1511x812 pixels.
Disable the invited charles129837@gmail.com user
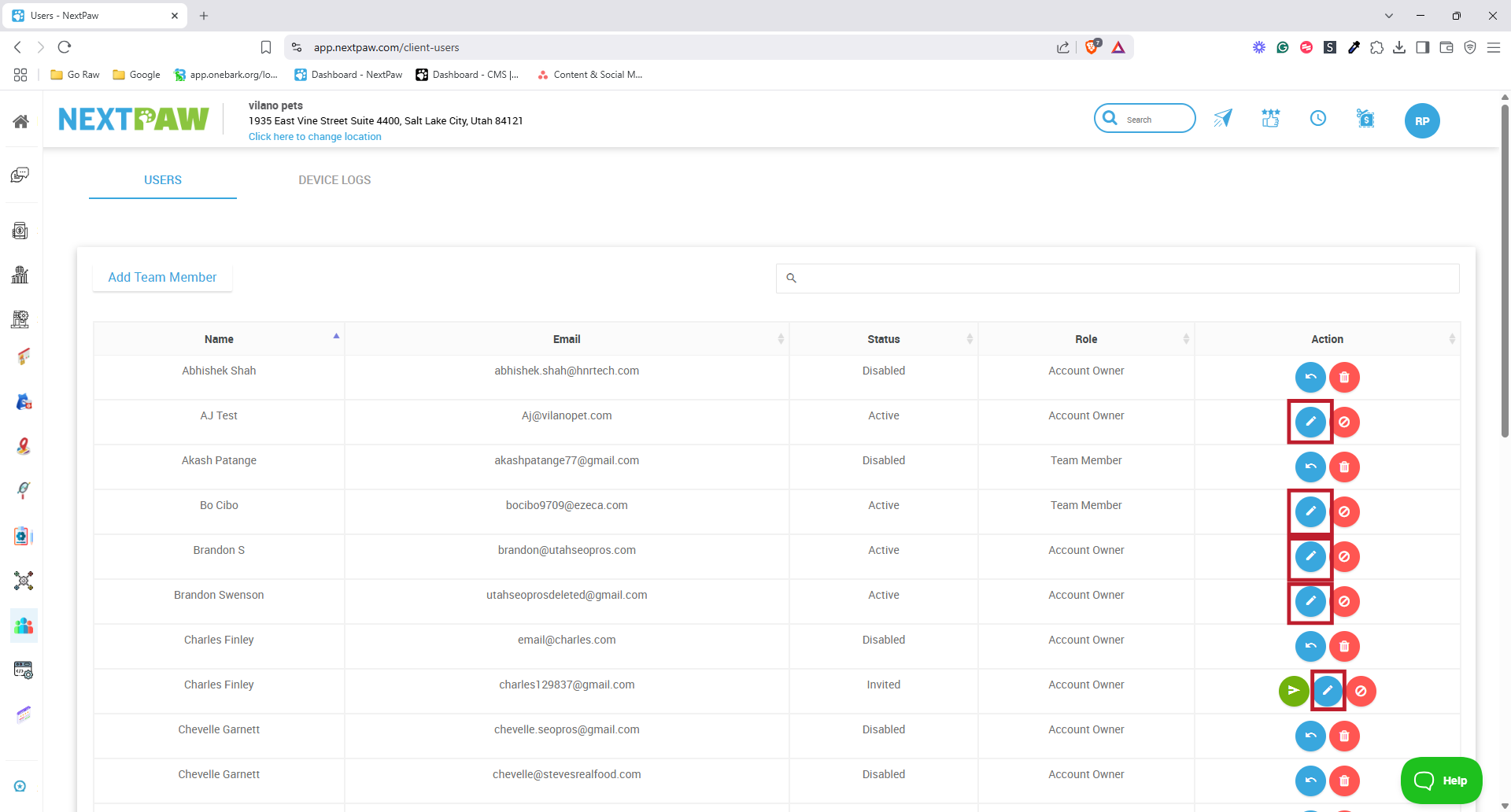(1361, 691)
